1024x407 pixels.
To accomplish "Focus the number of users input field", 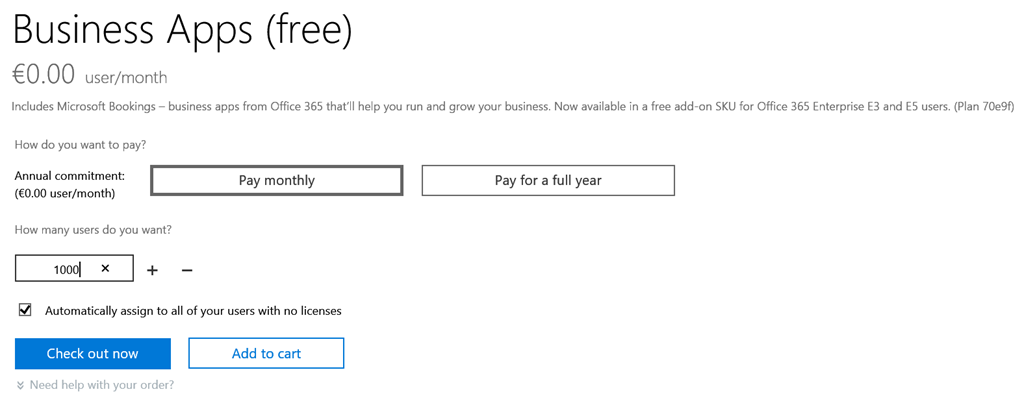I will pos(60,269).
